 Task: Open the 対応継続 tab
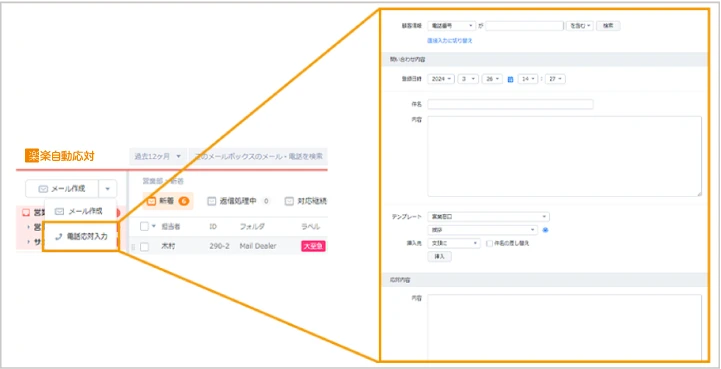[x=305, y=201]
